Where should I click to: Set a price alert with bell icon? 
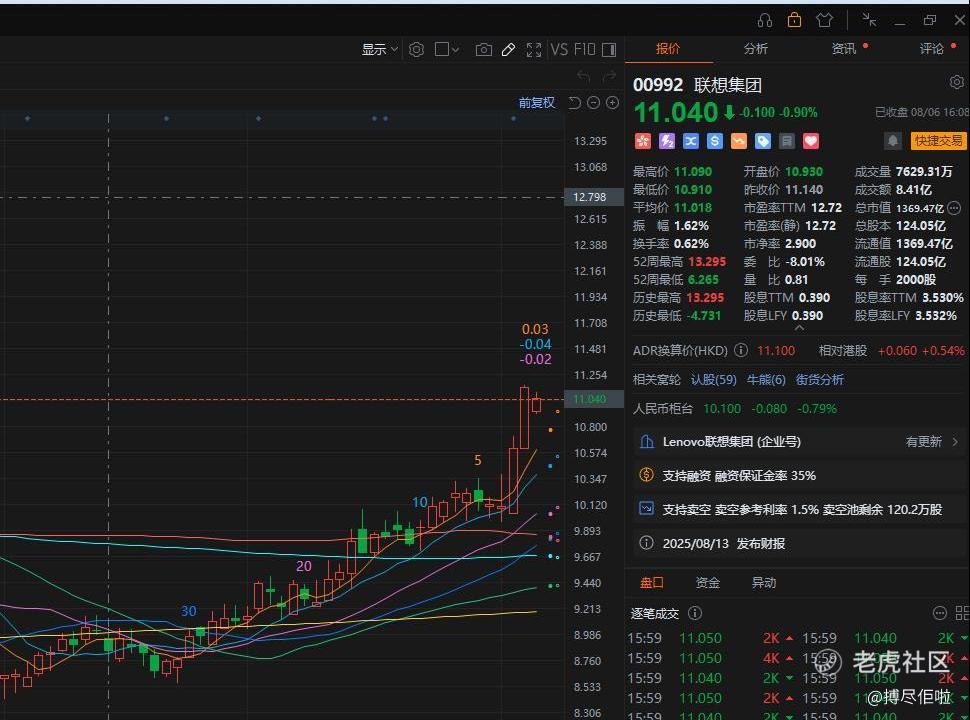(x=893, y=142)
